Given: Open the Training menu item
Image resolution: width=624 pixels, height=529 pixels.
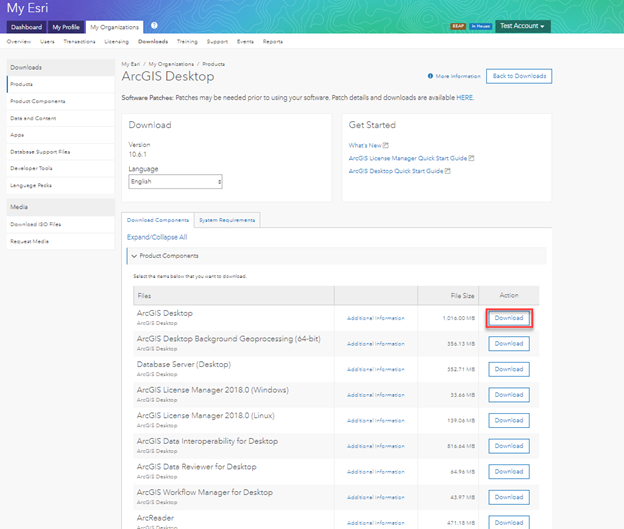Looking at the screenshot, I should (187, 41).
